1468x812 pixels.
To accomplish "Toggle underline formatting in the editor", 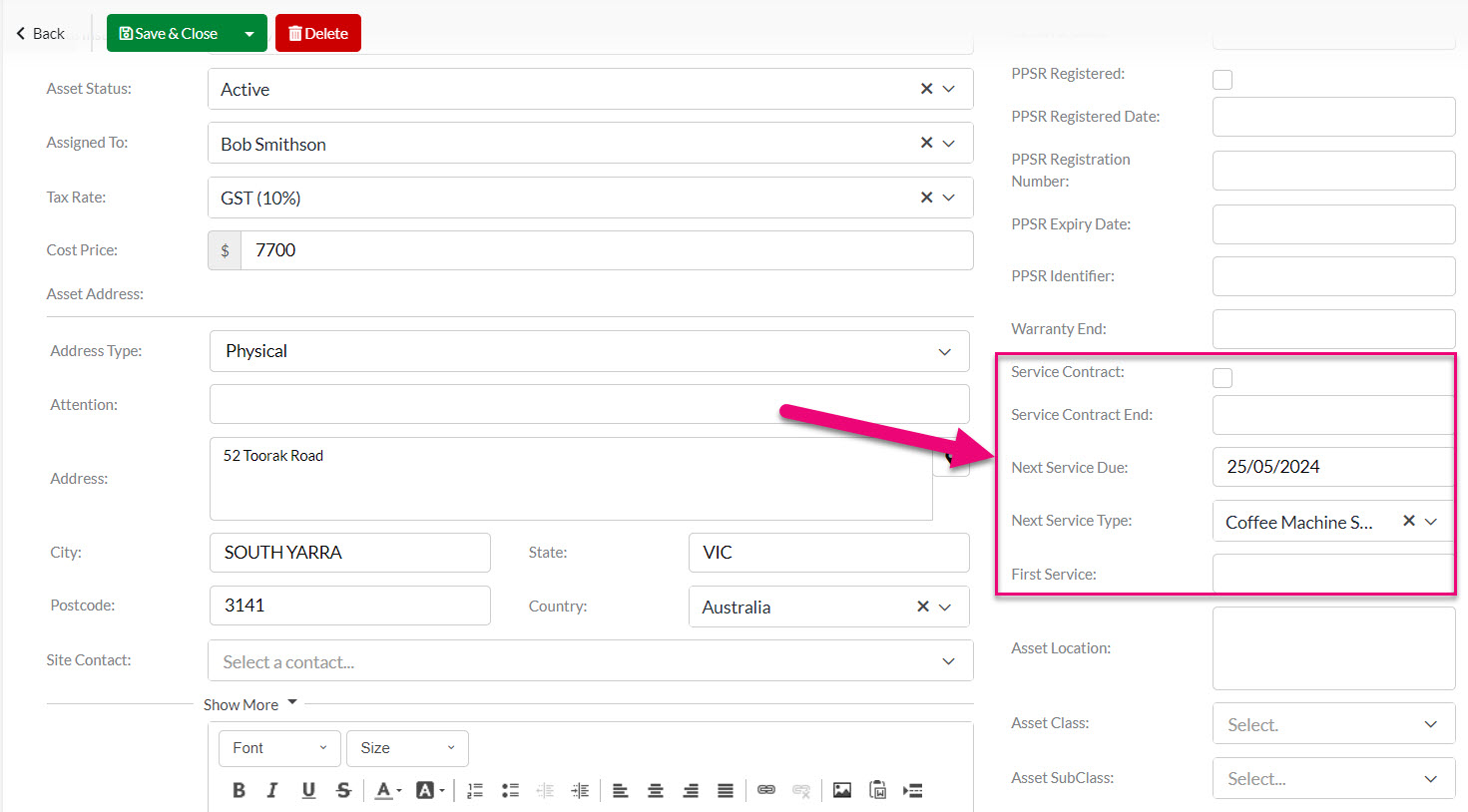I will point(308,790).
